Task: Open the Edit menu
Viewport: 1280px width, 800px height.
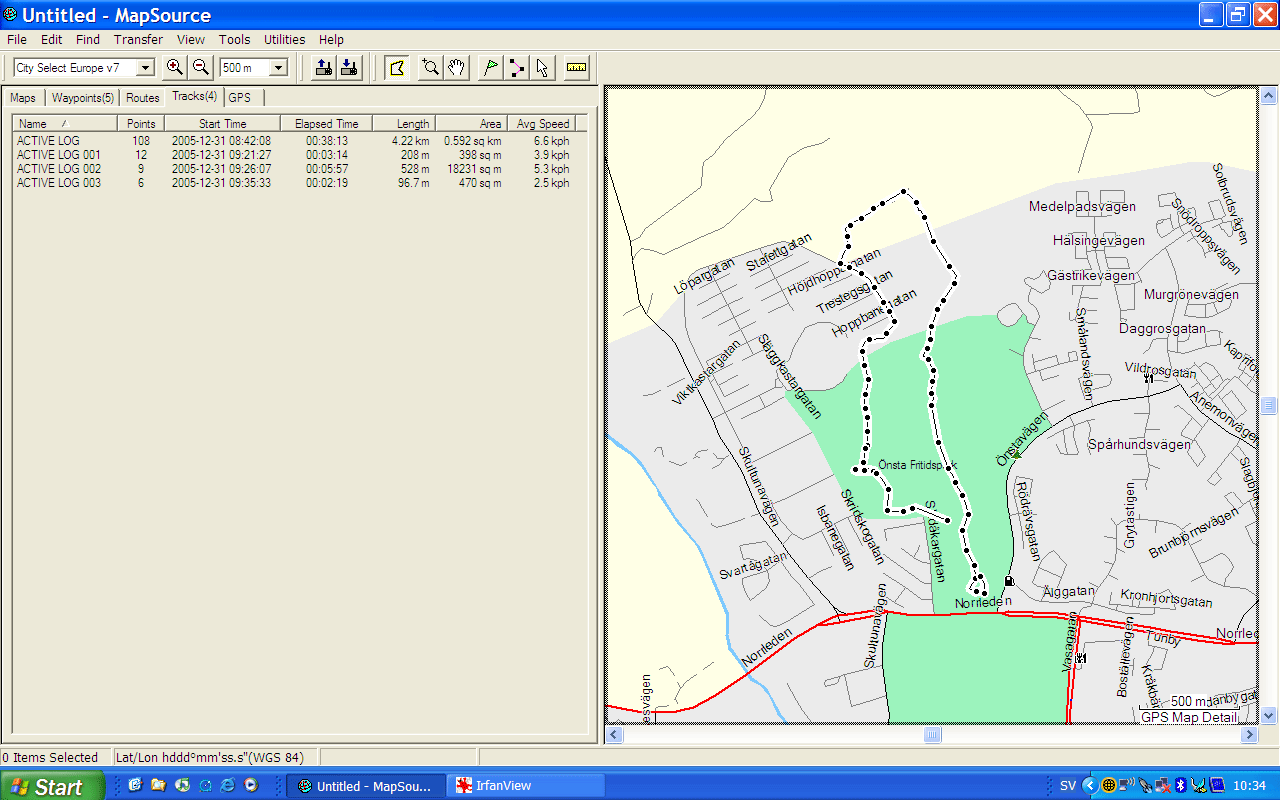Action: (x=51, y=40)
